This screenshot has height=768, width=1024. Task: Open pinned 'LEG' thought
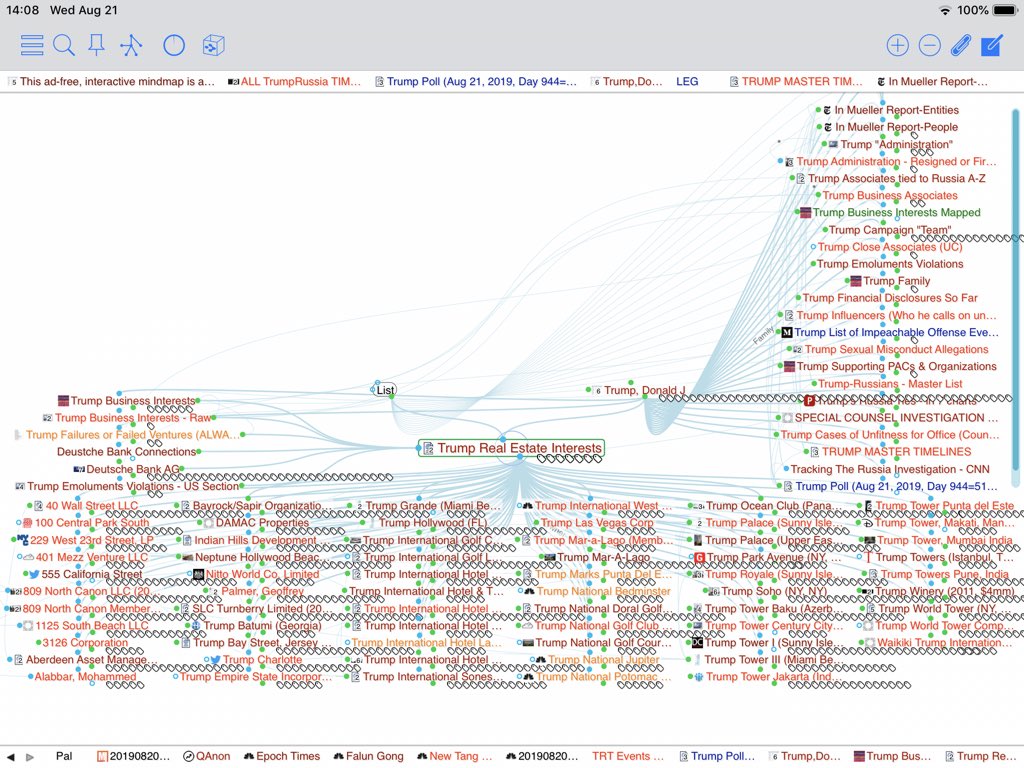pos(687,82)
